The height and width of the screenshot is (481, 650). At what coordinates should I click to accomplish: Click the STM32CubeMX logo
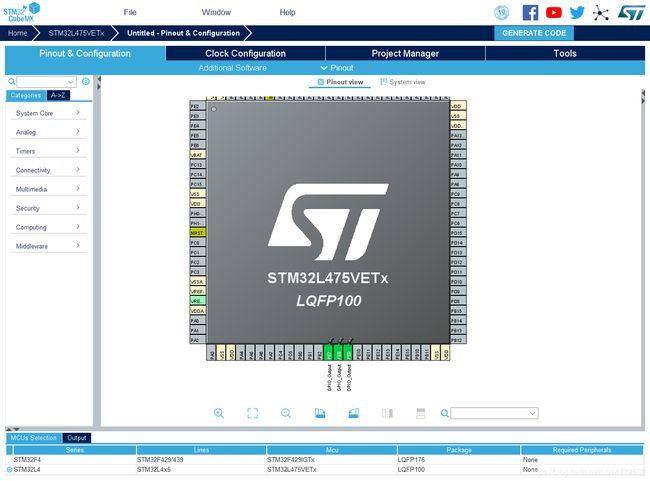pyautogui.click(x=22, y=12)
